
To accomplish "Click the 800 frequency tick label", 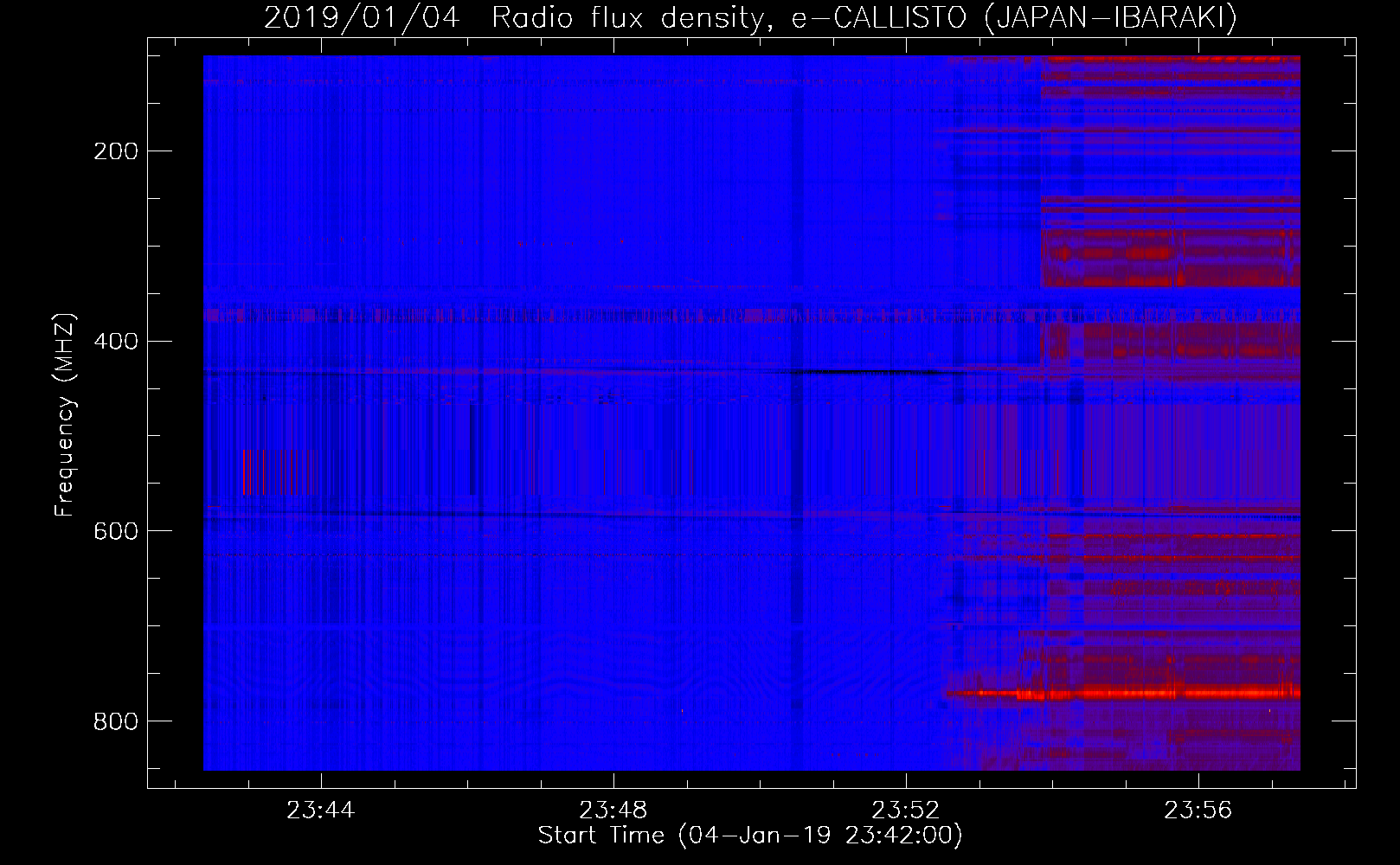I will (115, 721).
